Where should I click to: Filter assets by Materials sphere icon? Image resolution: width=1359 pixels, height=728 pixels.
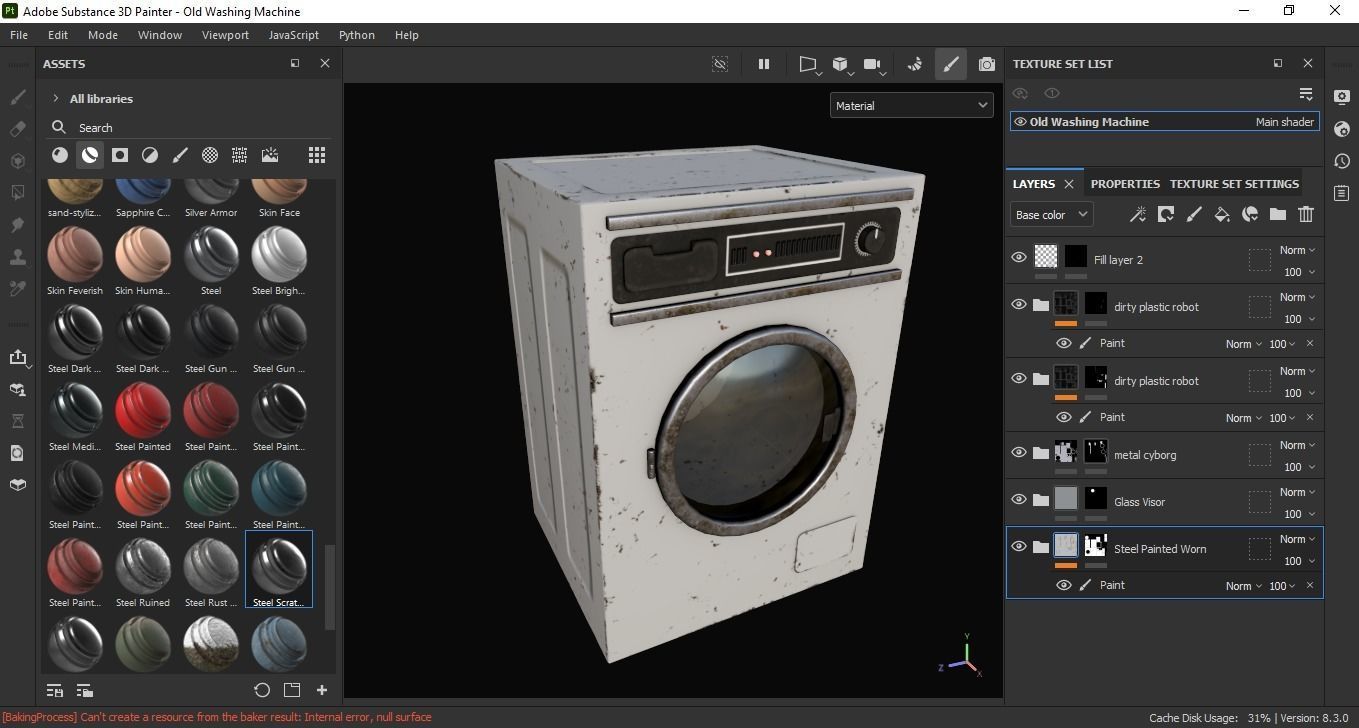point(60,155)
